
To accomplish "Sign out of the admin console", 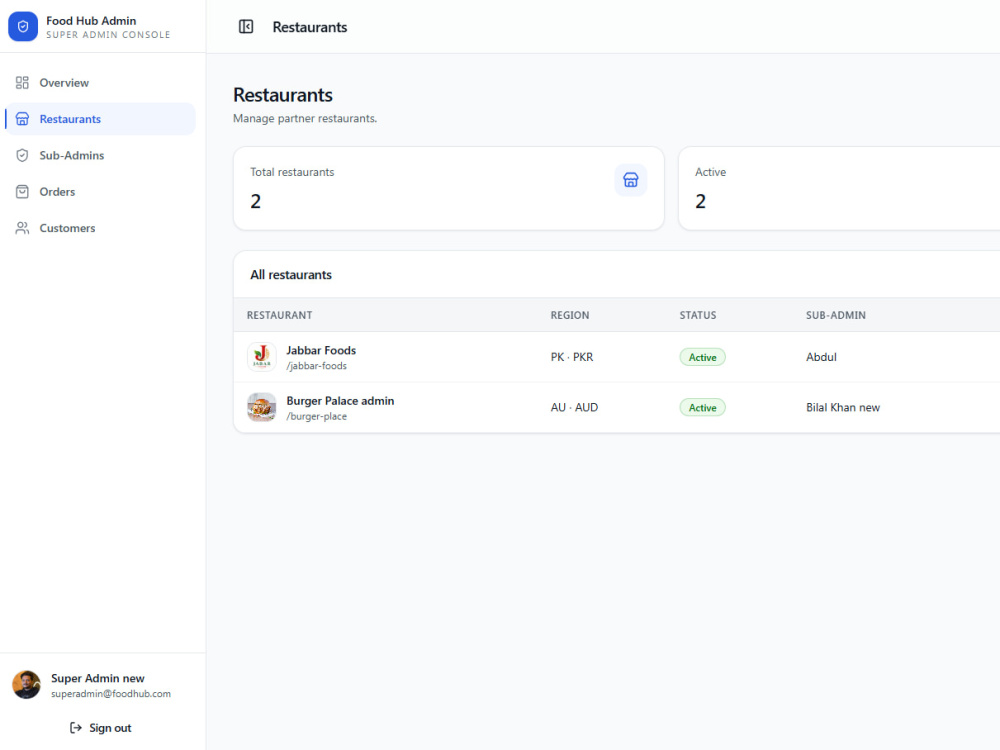I will pos(101,728).
